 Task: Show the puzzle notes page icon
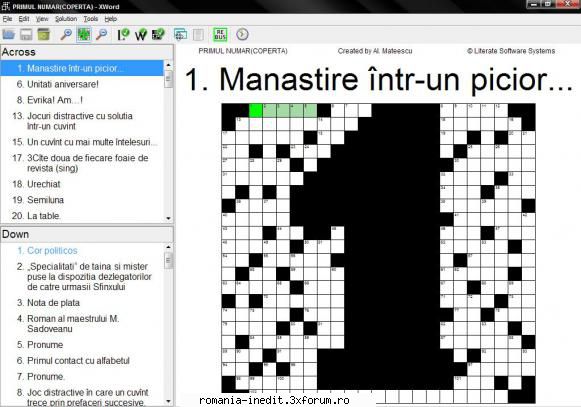[x=198, y=34]
